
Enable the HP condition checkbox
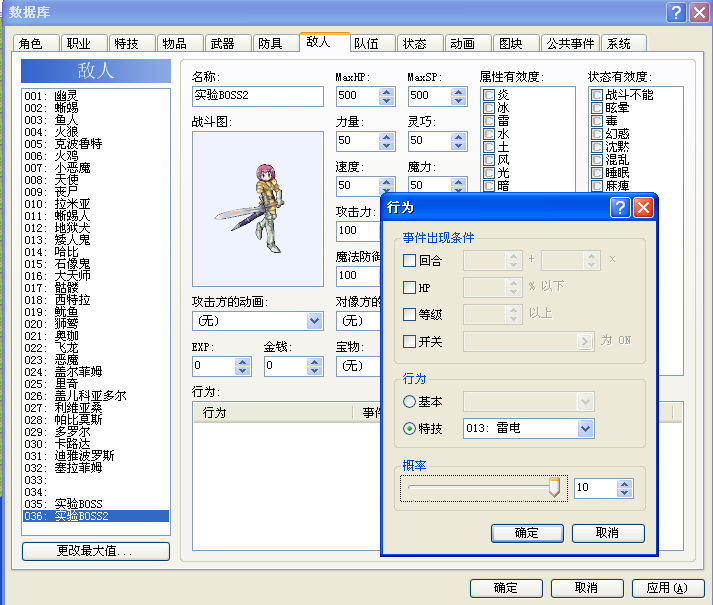pyautogui.click(x=409, y=287)
